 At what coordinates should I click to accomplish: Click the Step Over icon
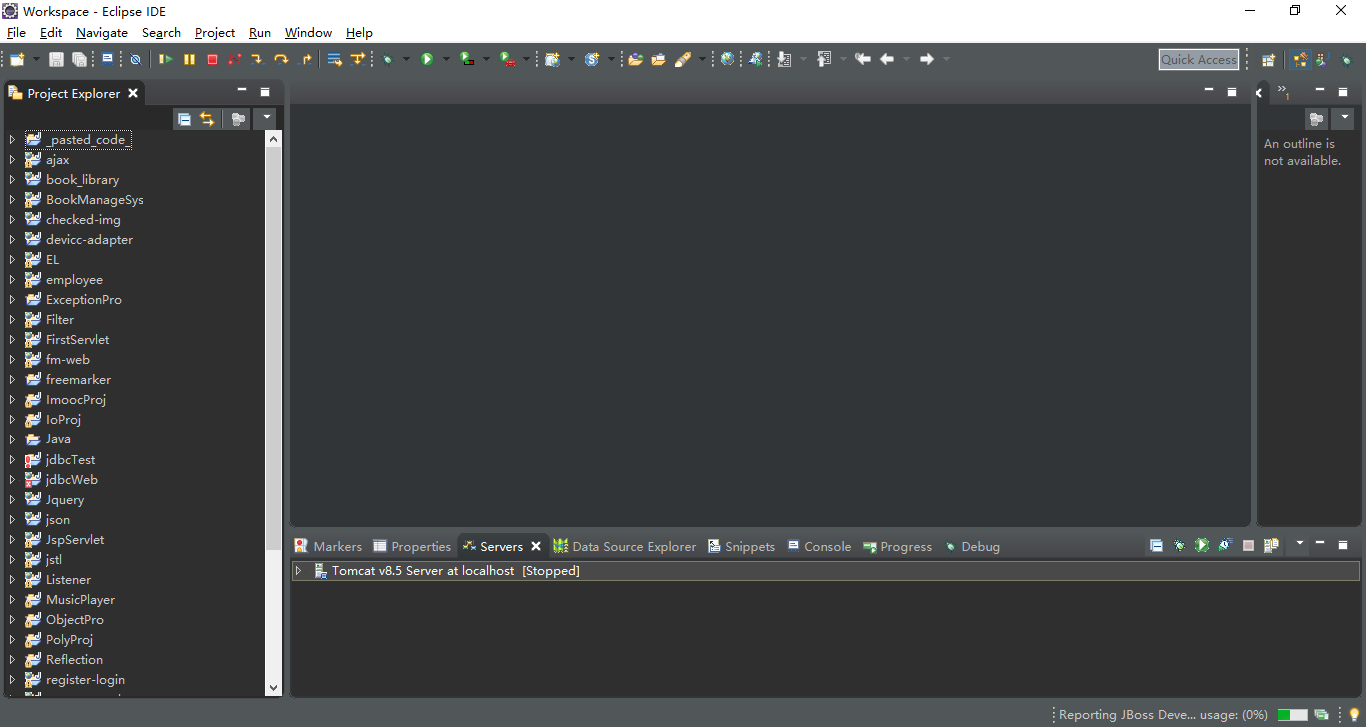[282, 60]
